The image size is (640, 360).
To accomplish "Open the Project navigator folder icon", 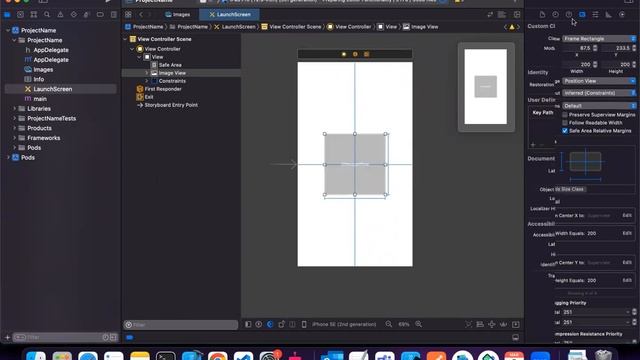I will click(x=7, y=15).
